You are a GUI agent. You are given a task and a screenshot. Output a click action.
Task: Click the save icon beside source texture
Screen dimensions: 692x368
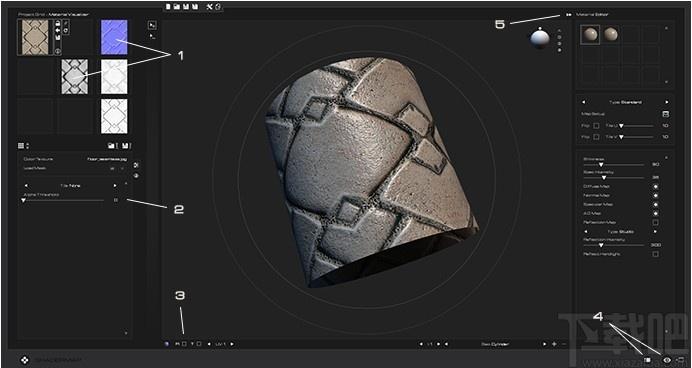coord(58,37)
